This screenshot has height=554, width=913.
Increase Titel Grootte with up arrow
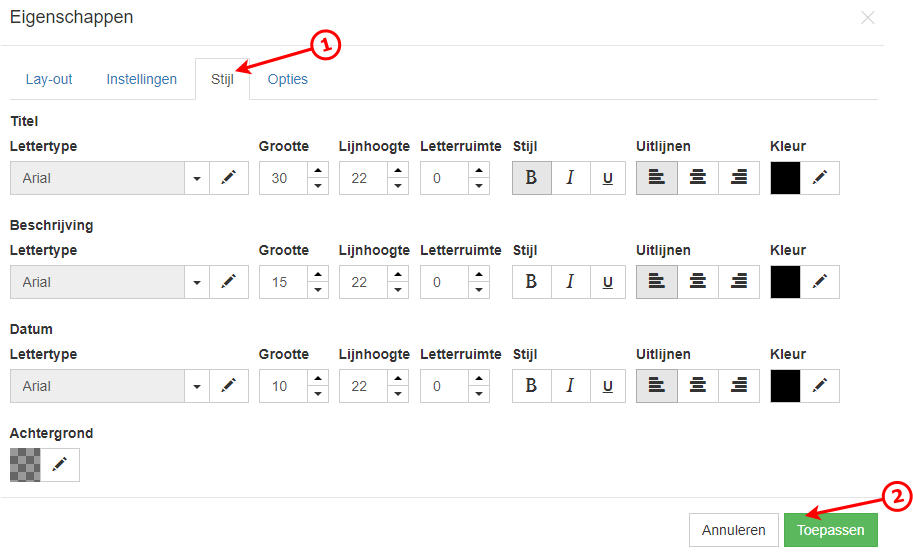pos(318,171)
